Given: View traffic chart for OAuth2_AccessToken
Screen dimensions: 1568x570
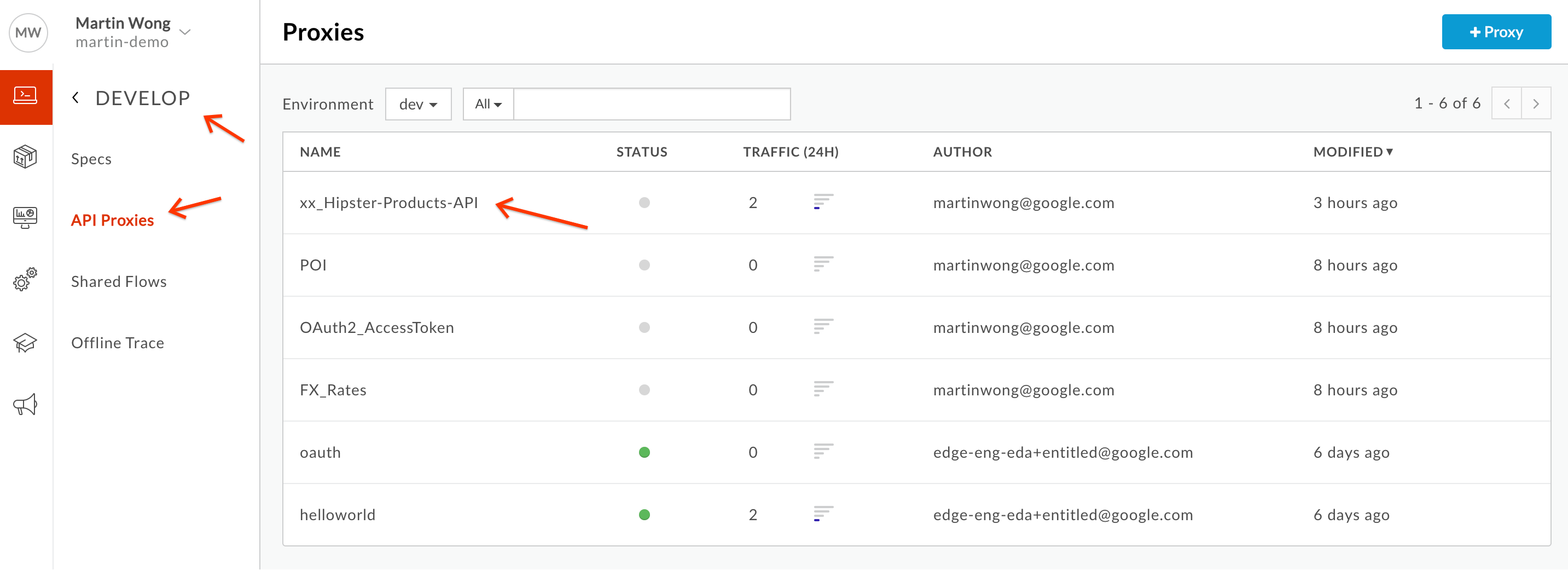Looking at the screenshot, I should pyautogui.click(x=823, y=327).
